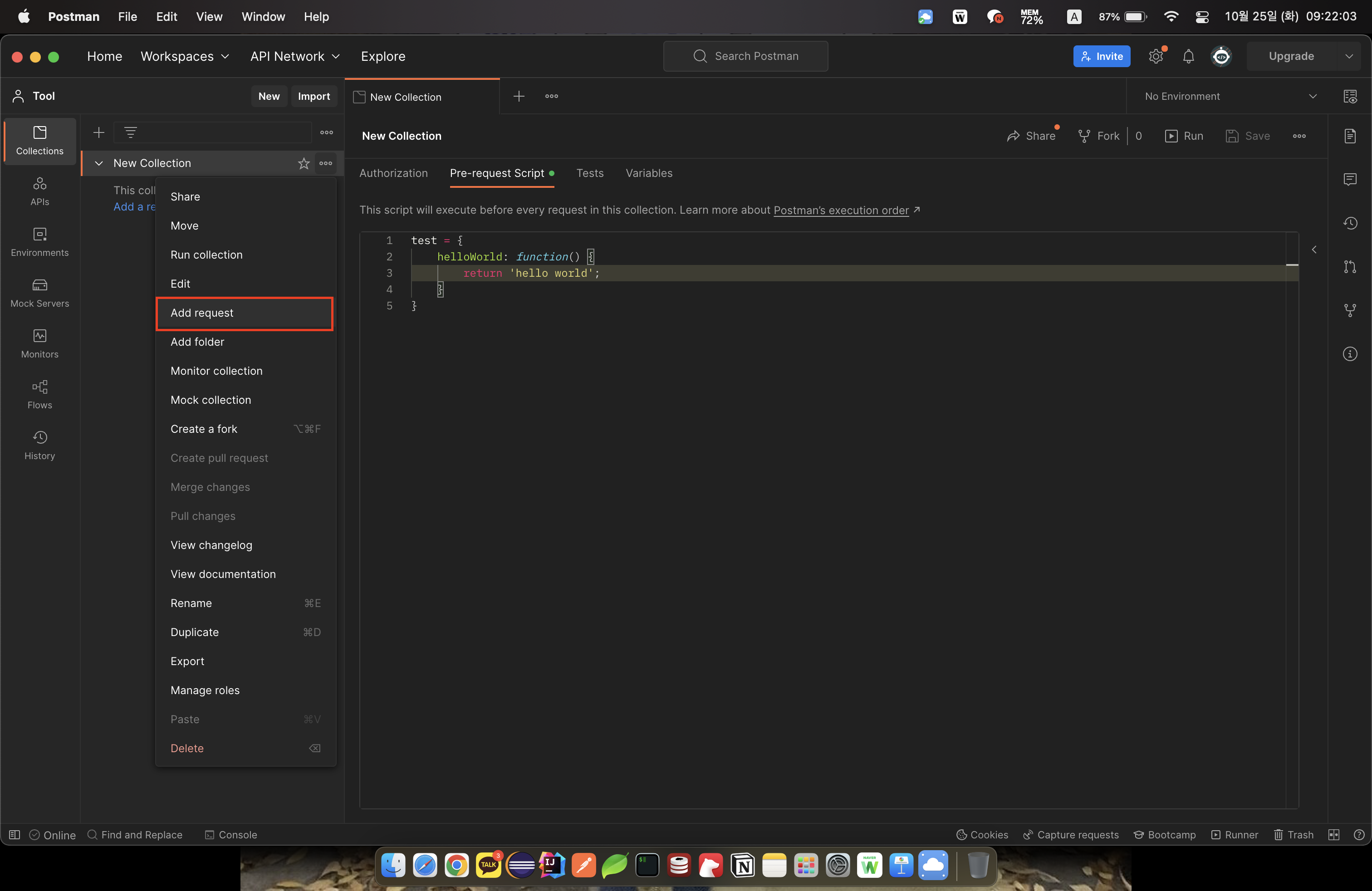Open the Flows sidebar panel
1372x891 pixels.
click(39, 394)
